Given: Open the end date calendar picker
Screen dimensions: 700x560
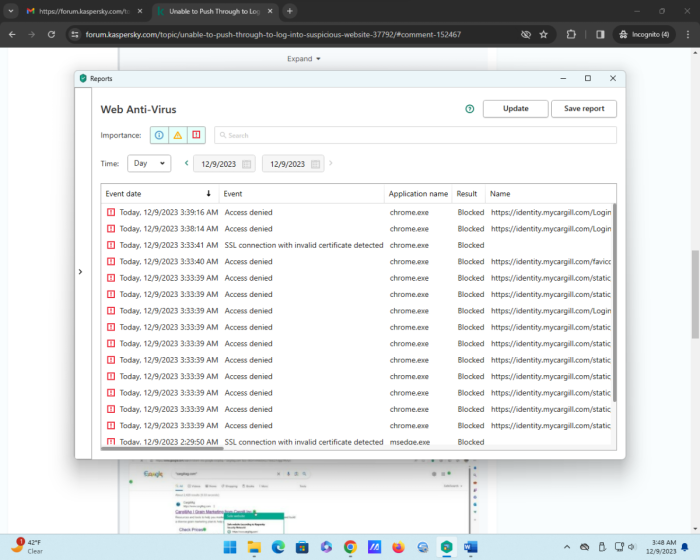Looking at the screenshot, I should click(315, 164).
